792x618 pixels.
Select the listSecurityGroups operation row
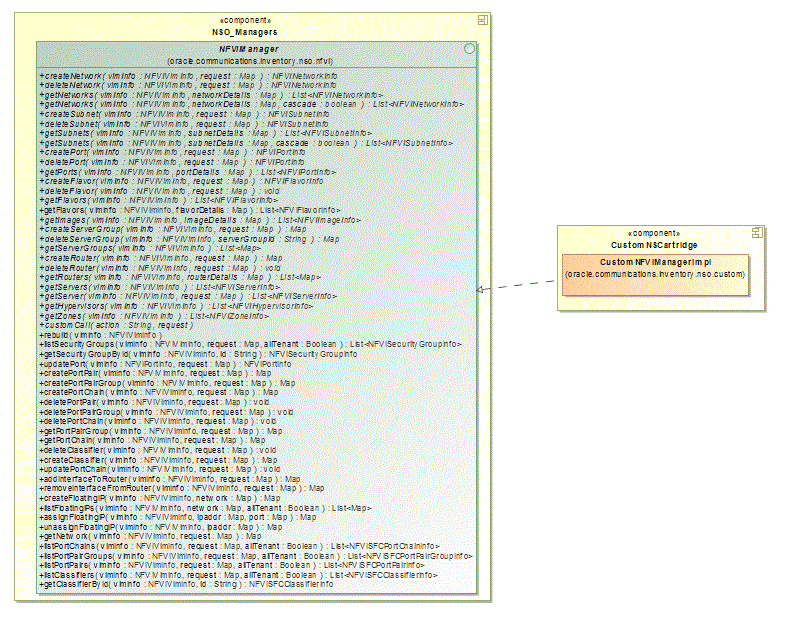click(x=251, y=344)
